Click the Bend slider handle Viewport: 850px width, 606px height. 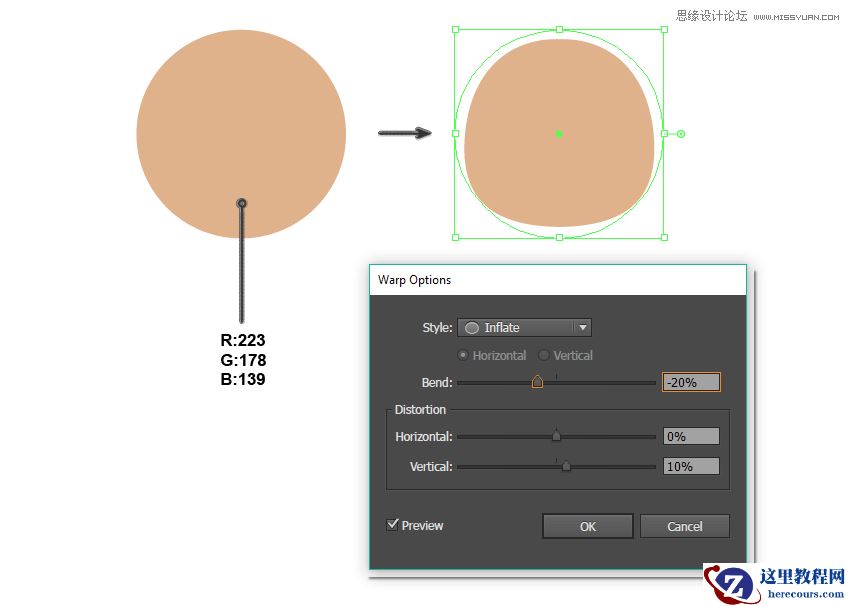[537, 382]
